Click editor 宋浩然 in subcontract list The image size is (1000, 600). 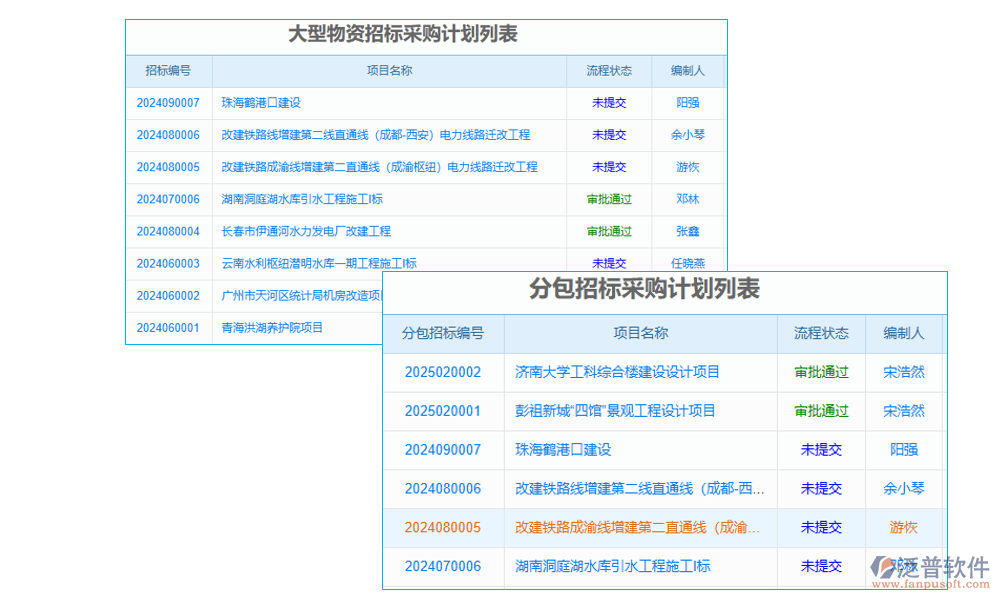(x=904, y=372)
